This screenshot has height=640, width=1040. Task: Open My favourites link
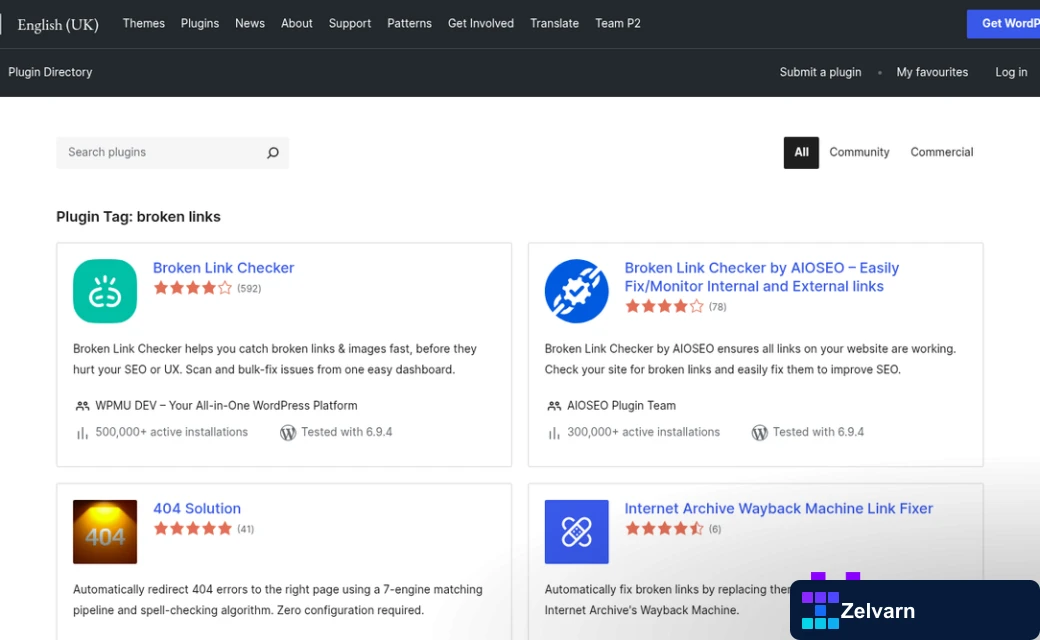pos(932,72)
